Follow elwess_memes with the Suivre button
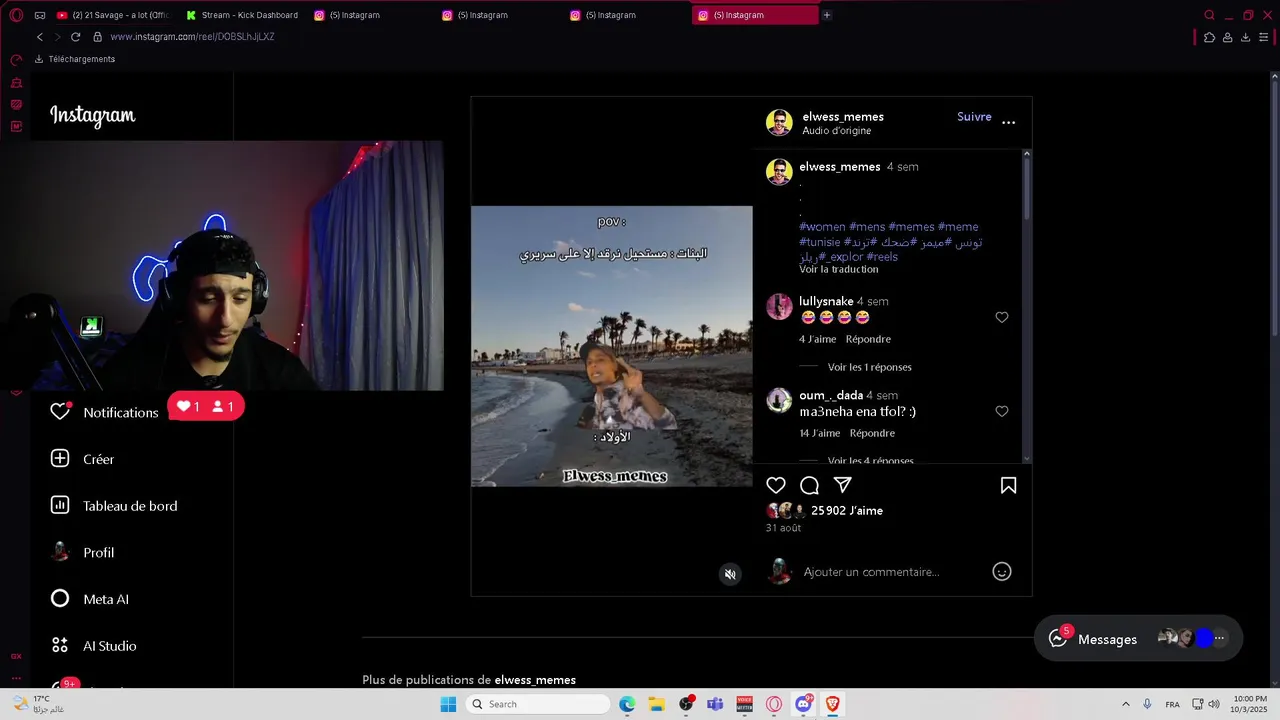Viewport: 1280px width, 720px height. point(974,117)
